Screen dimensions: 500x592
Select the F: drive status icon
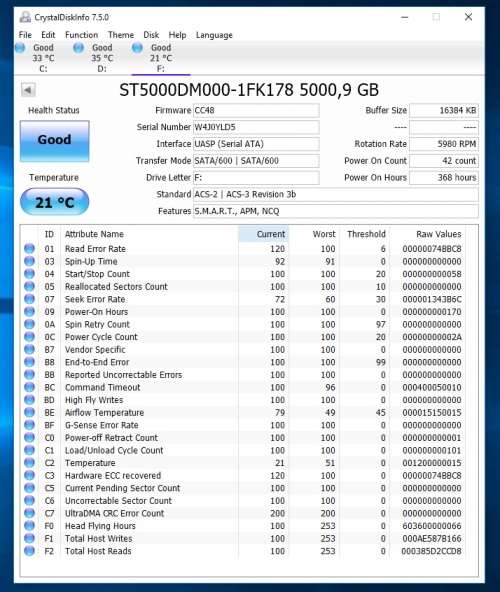point(137,48)
